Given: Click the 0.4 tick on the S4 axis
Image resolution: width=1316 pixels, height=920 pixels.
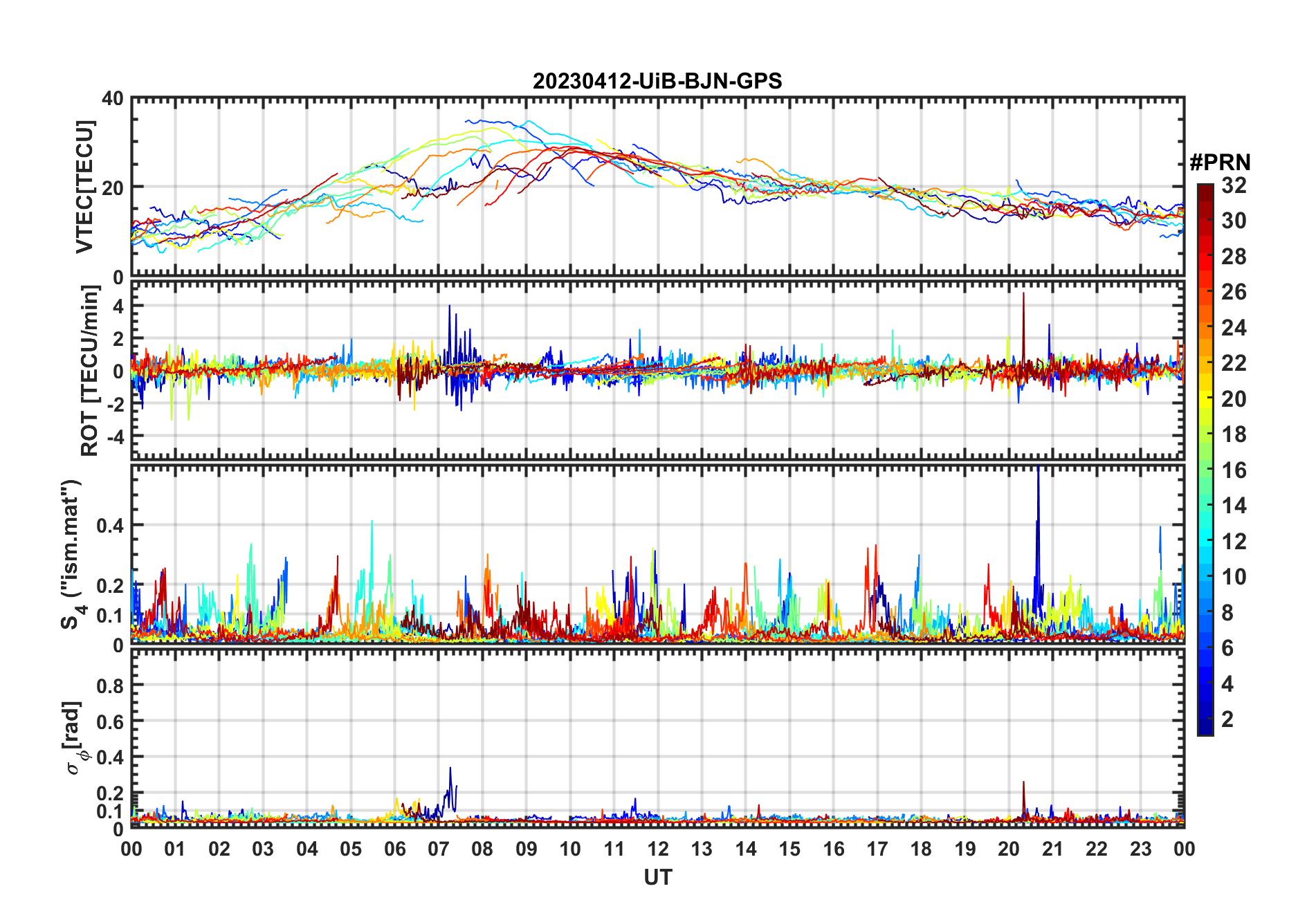Looking at the screenshot, I should tap(111, 526).
